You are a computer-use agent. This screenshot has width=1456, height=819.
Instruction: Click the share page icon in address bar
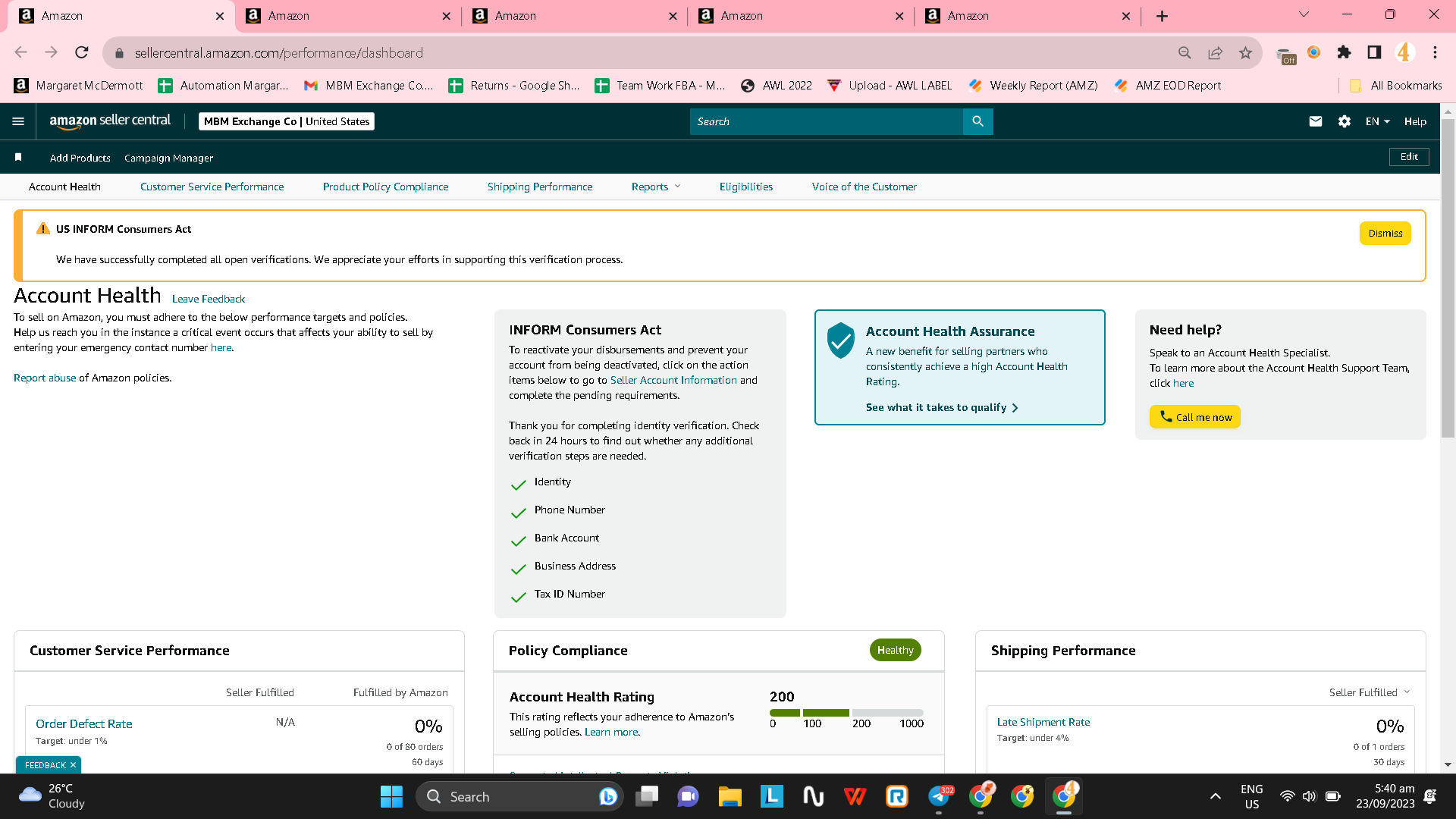click(x=1215, y=52)
